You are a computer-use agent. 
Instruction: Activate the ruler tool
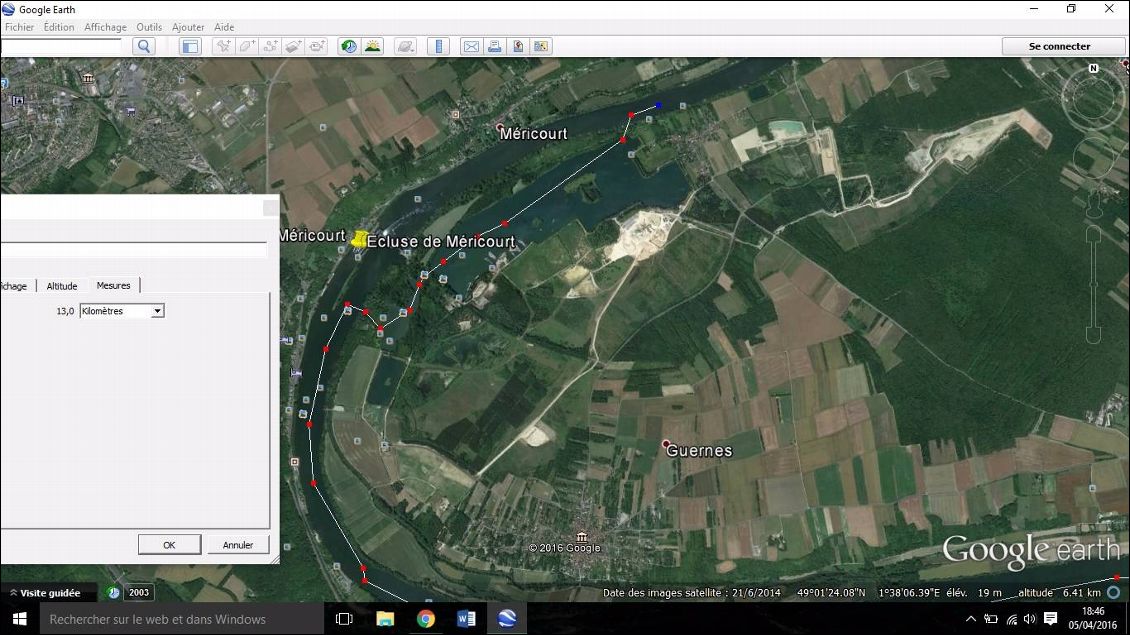click(438, 46)
